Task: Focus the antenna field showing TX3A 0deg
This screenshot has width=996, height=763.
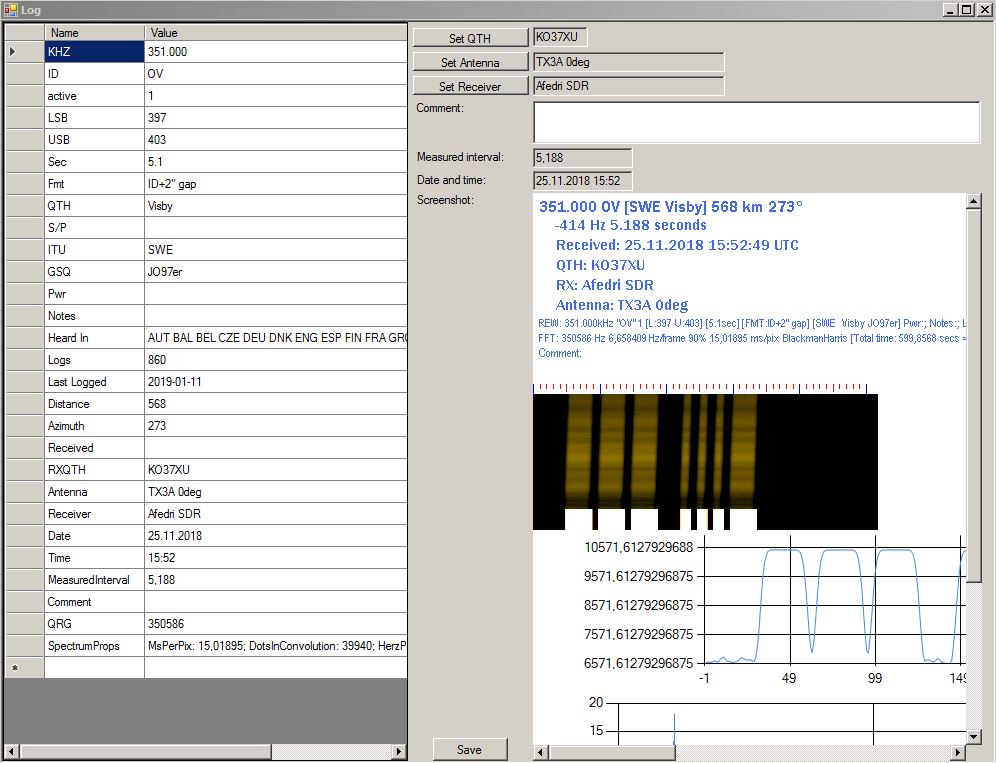Action: click(x=629, y=62)
